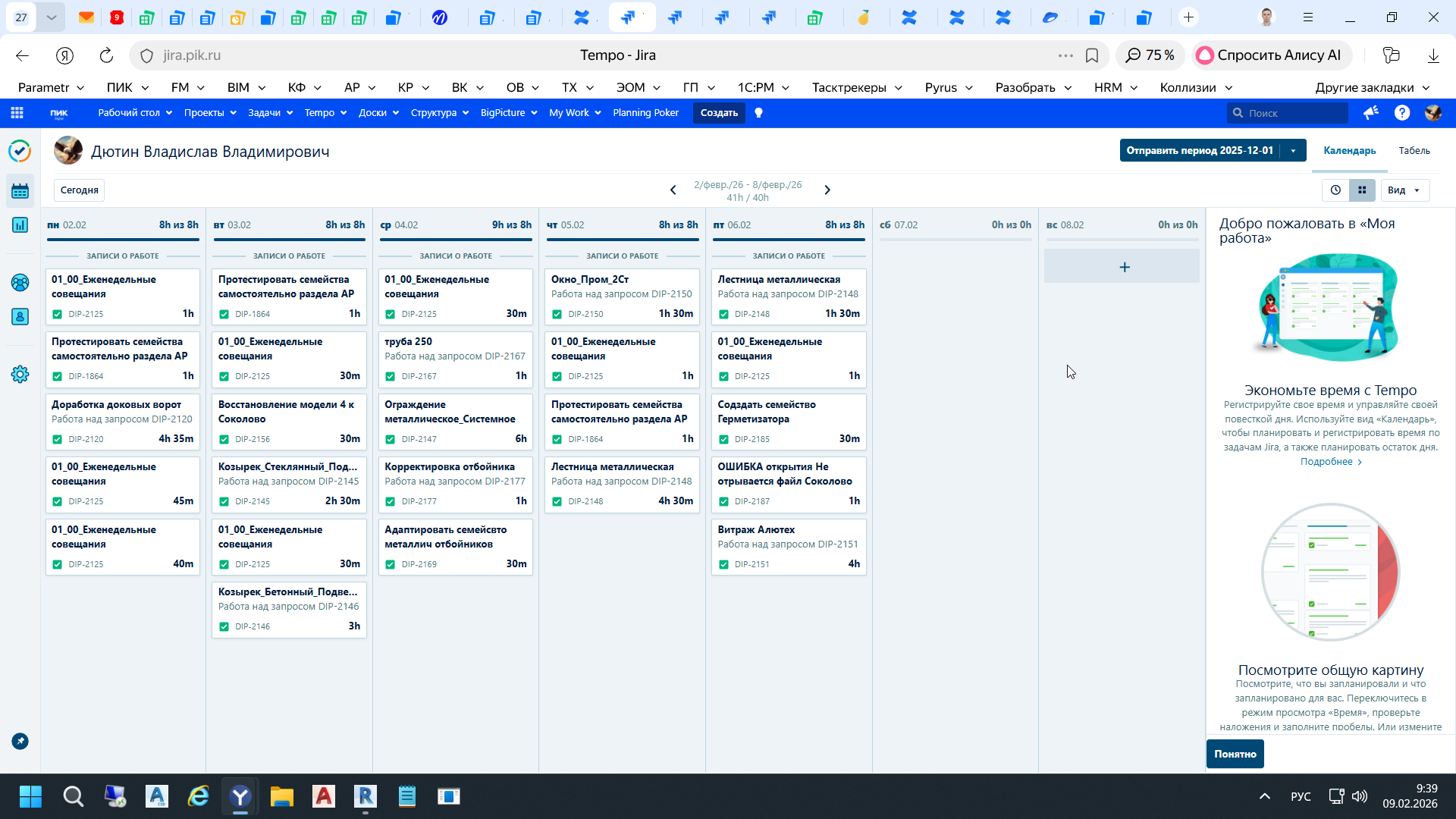1456x819 pixels.
Task: Click the Jira help question mark icon
Action: pos(1402,113)
